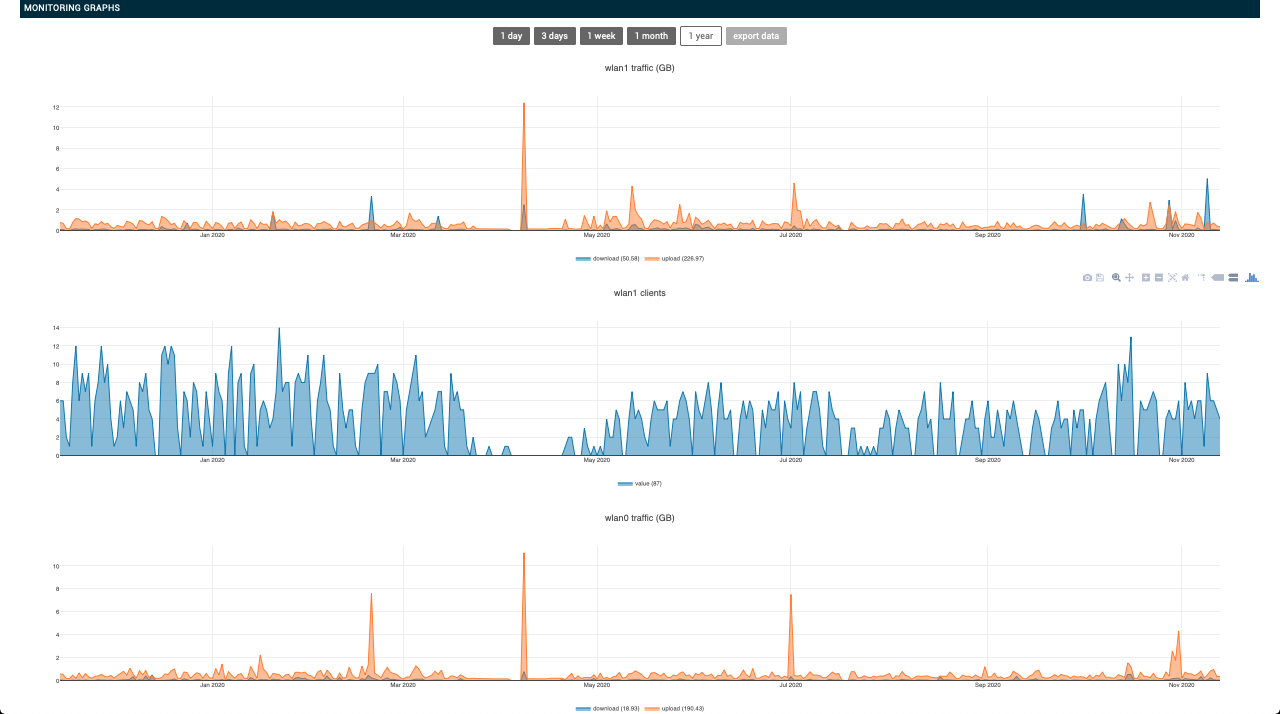Switch to the 1 day time range
Image resolution: width=1280 pixels, height=714 pixels.
pyautogui.click(x=511, y=36)
